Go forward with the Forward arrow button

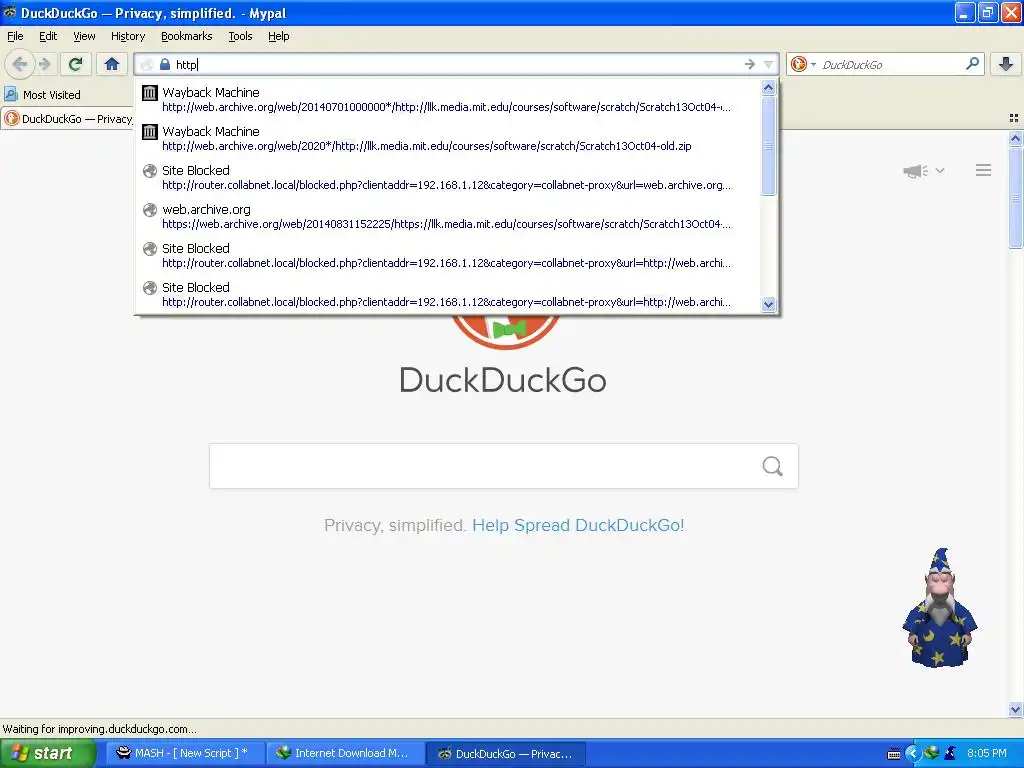coord(44,64)
